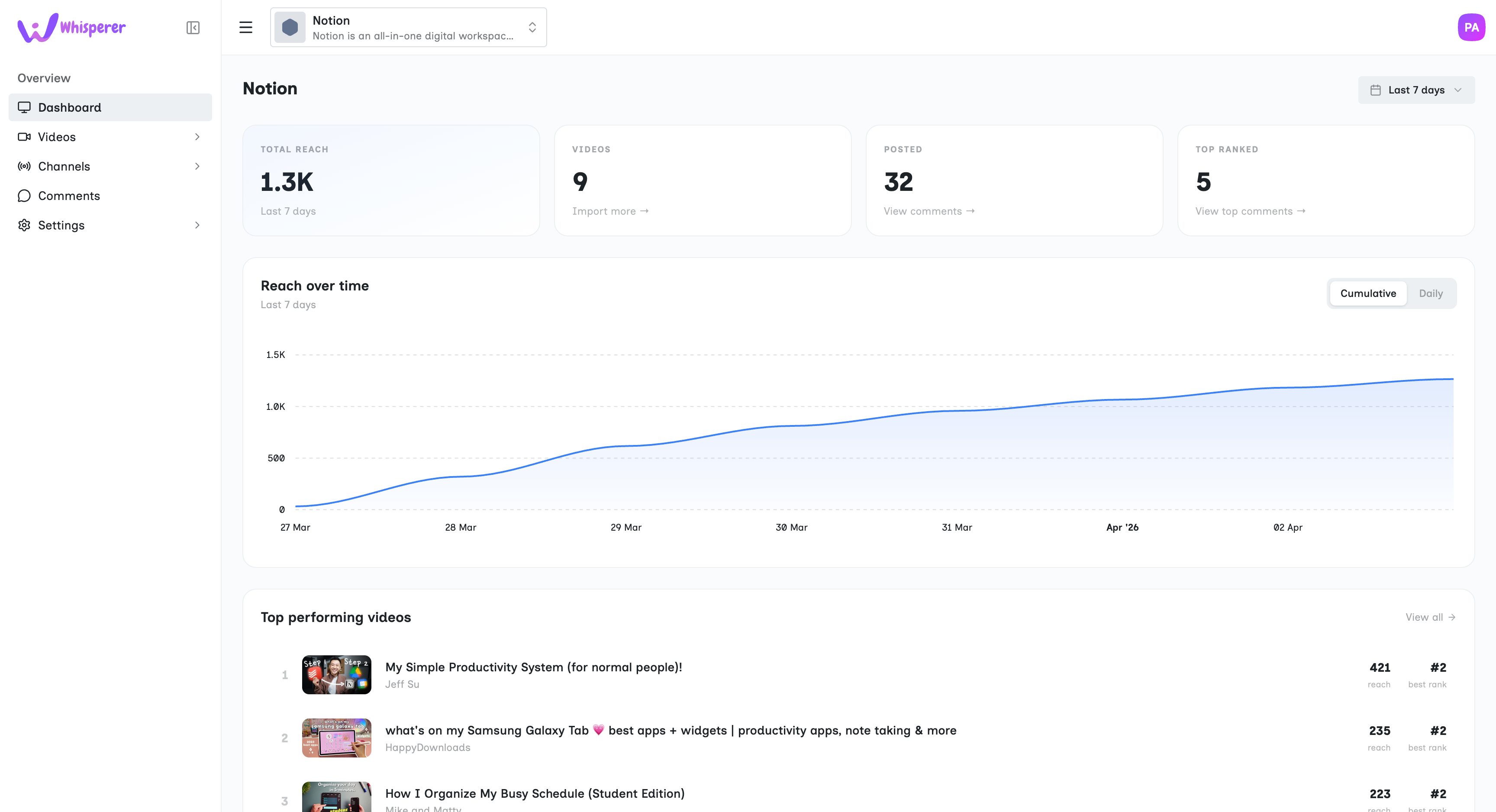Click the Notion workspace hexagon icon
The image size is (1496, 812).
point(290,27)
